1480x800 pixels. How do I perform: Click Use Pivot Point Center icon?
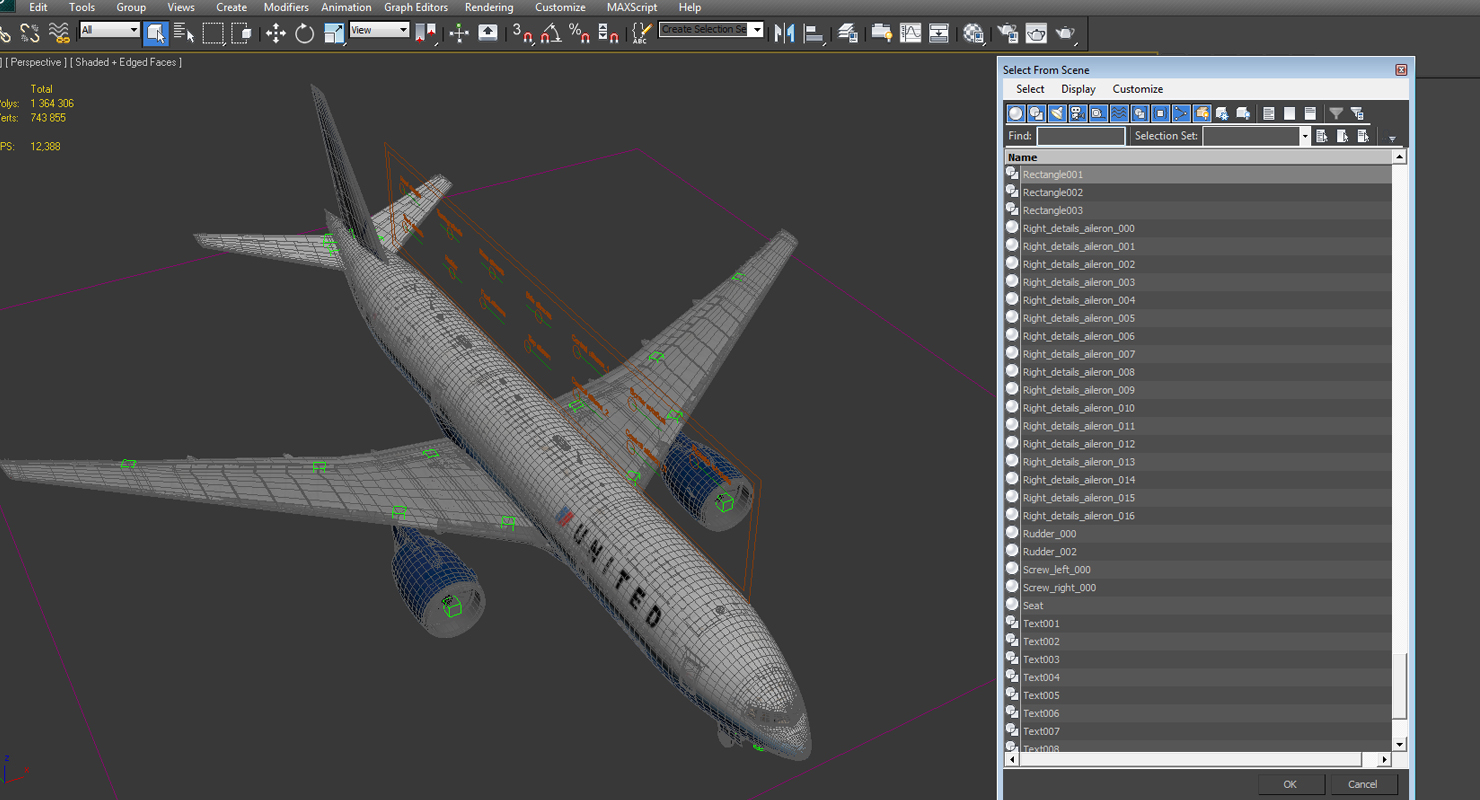425,33
